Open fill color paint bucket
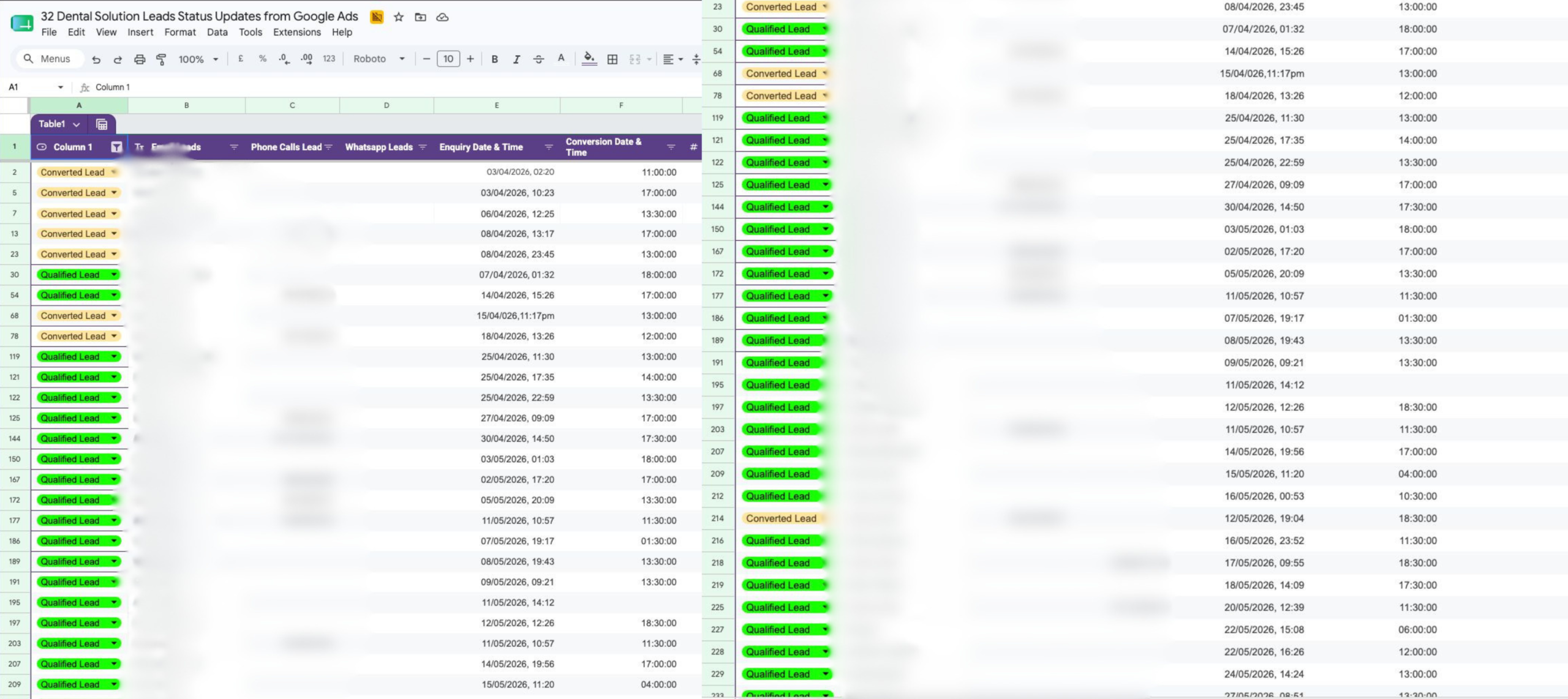Image resolution: width=1568 pixels, height=699 pixels. click(589, 59)
